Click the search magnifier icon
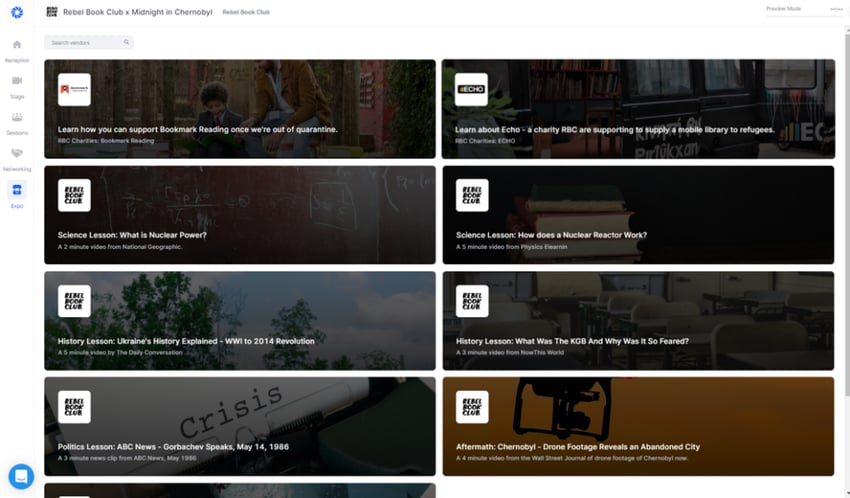 pos(126,42)
